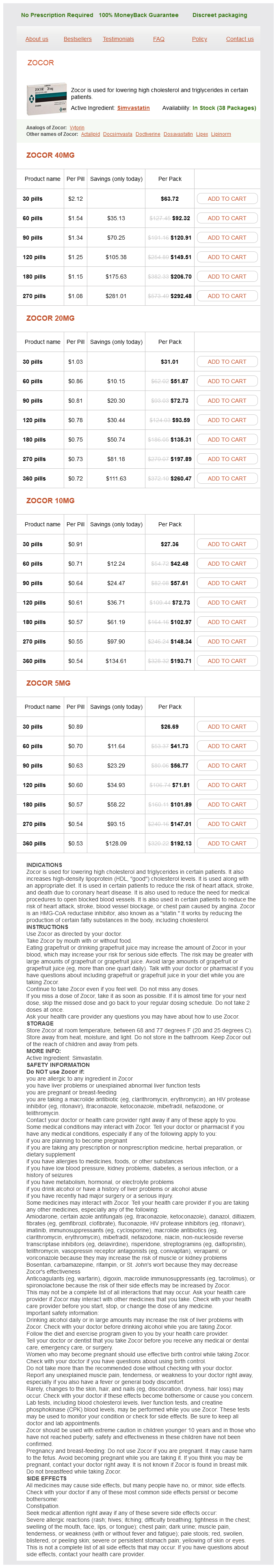This screenshot has width=277, height=1568.
Task: Add Zocor 40mg 30 pills to cart
Action: pos(227,198)
